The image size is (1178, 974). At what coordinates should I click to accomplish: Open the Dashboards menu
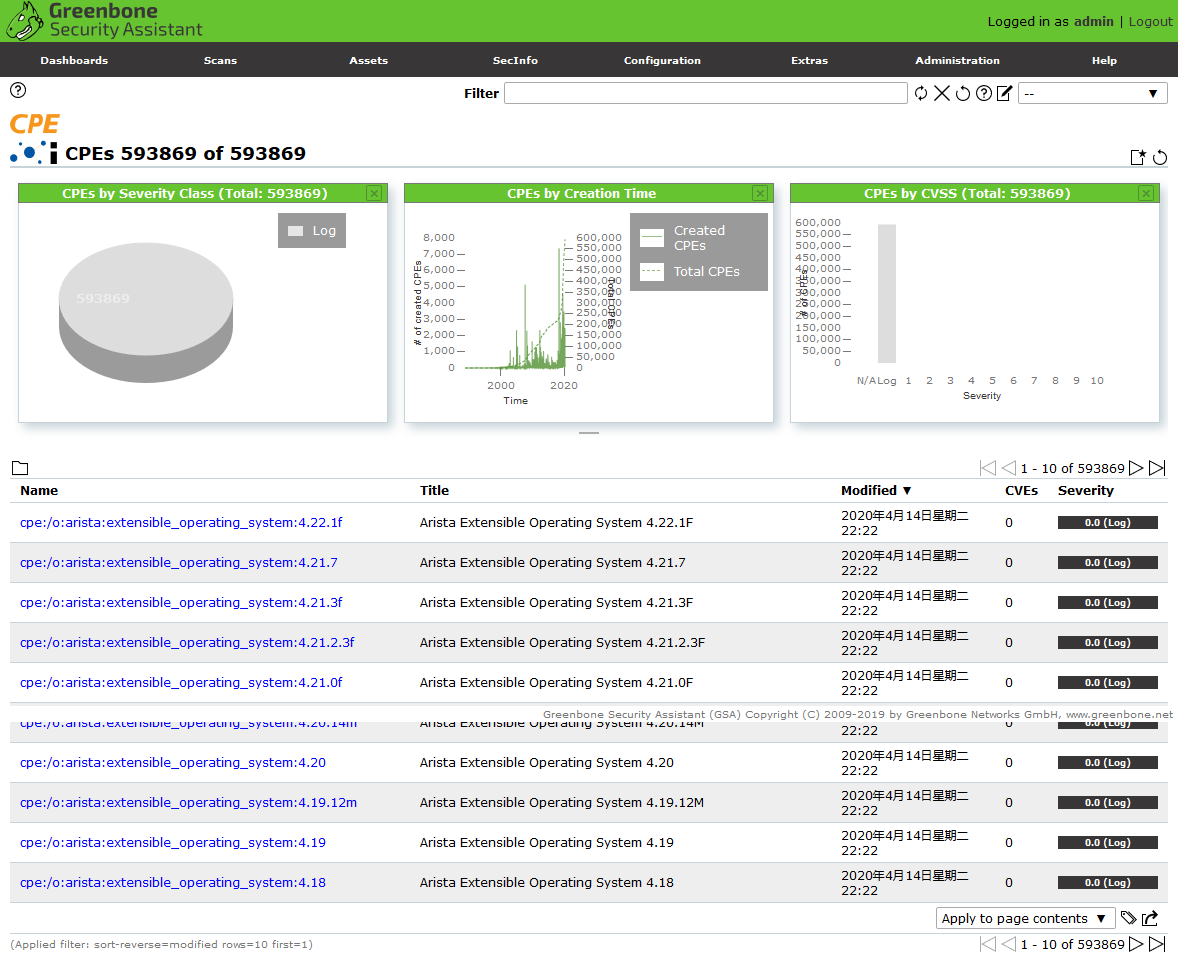coord(74,60)
